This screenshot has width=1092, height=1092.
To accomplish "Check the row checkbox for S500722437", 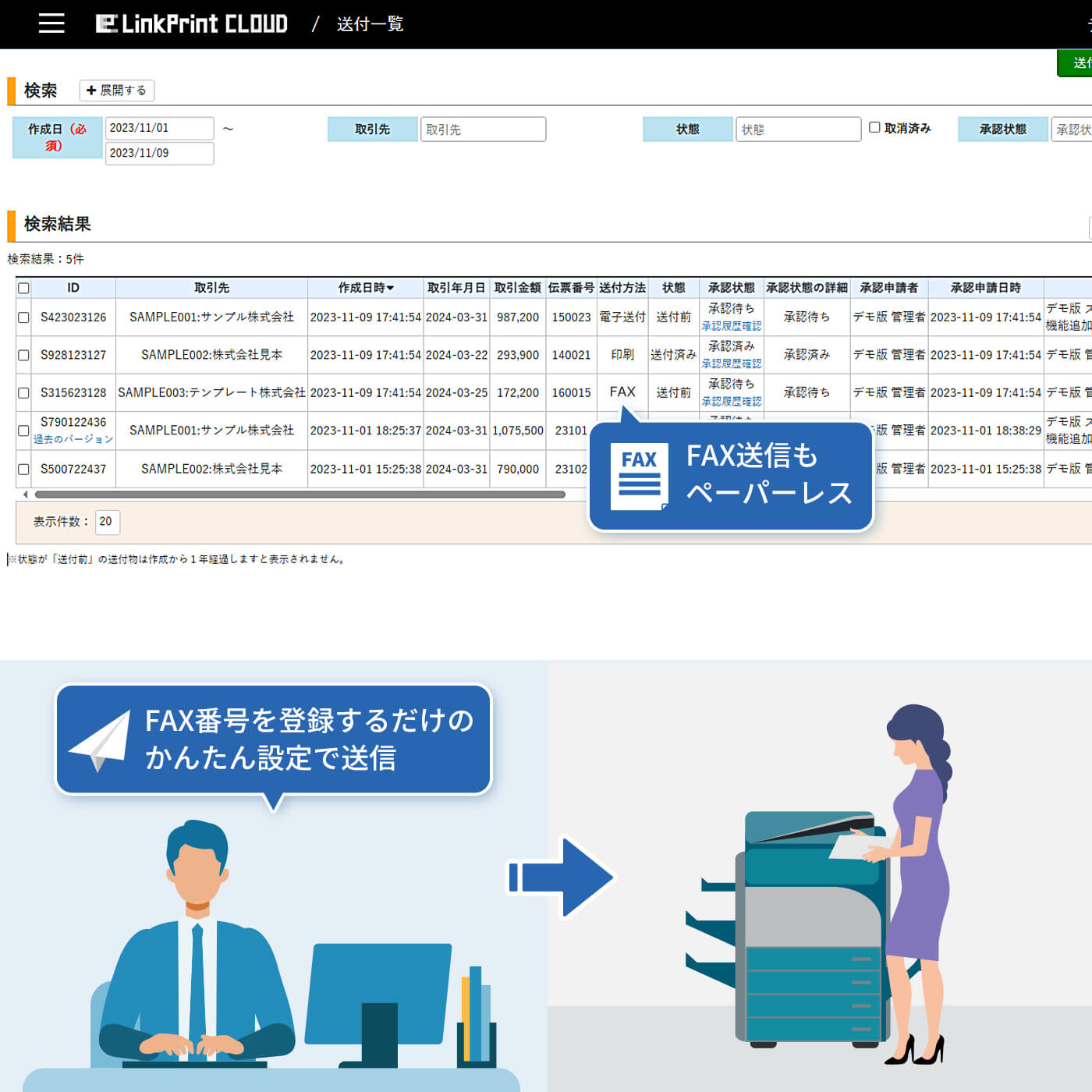I will tap(23, 469).
